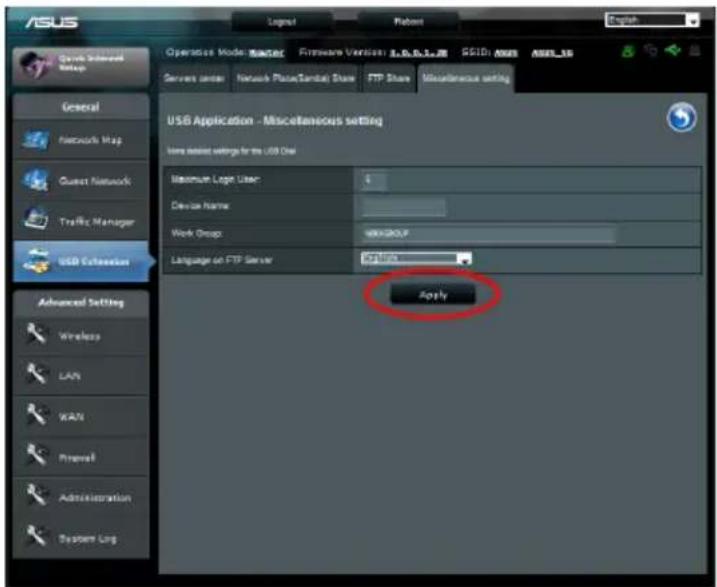Switch to FTP Share tab
The width and height of the screenshot is (717, 587).
tap(389, 78)
